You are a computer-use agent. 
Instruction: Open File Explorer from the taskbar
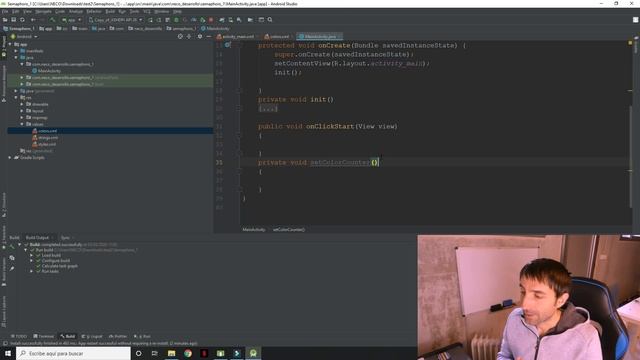(171, 353)
